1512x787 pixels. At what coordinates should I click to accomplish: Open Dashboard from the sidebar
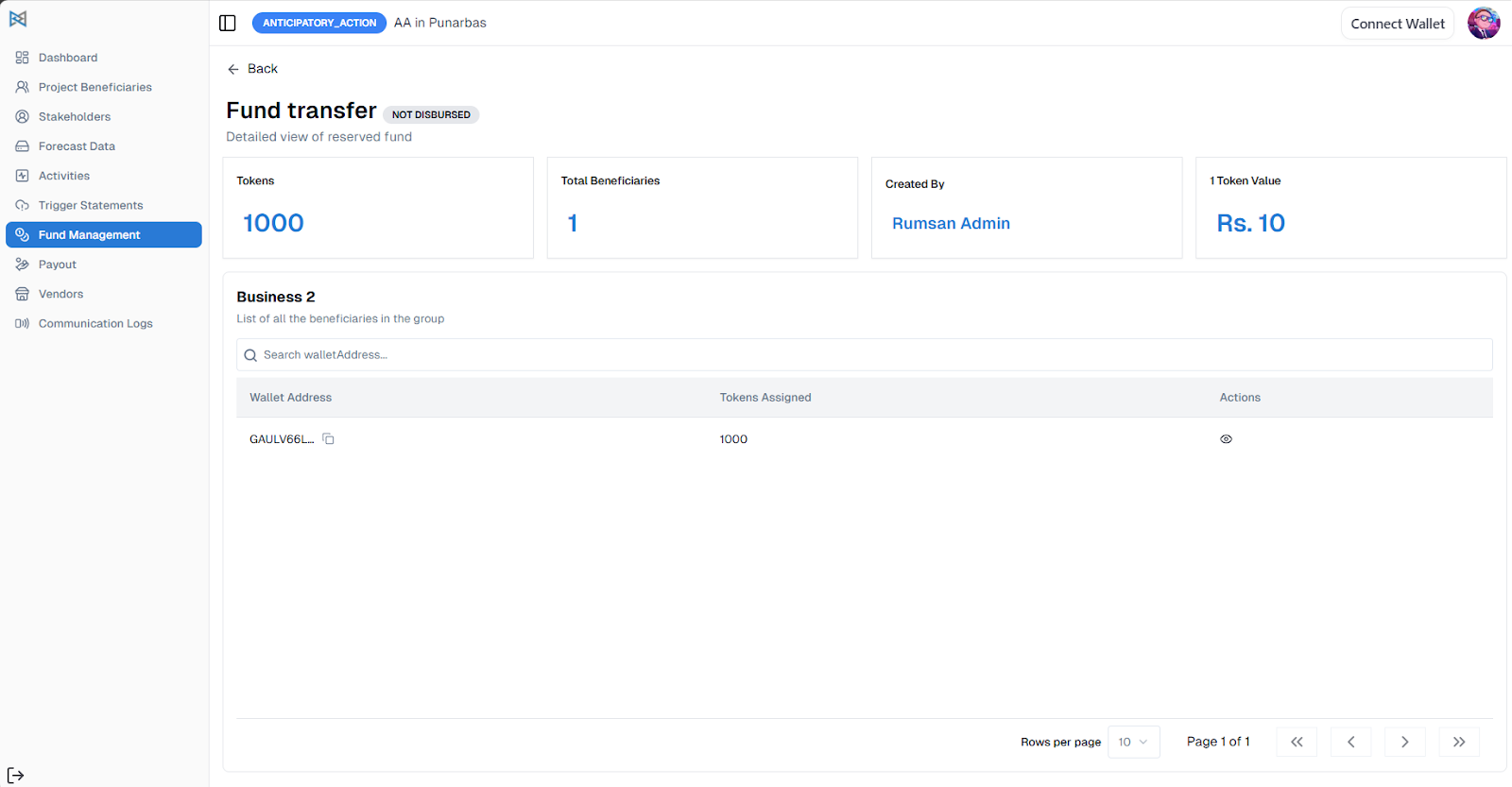click(104, 58)
